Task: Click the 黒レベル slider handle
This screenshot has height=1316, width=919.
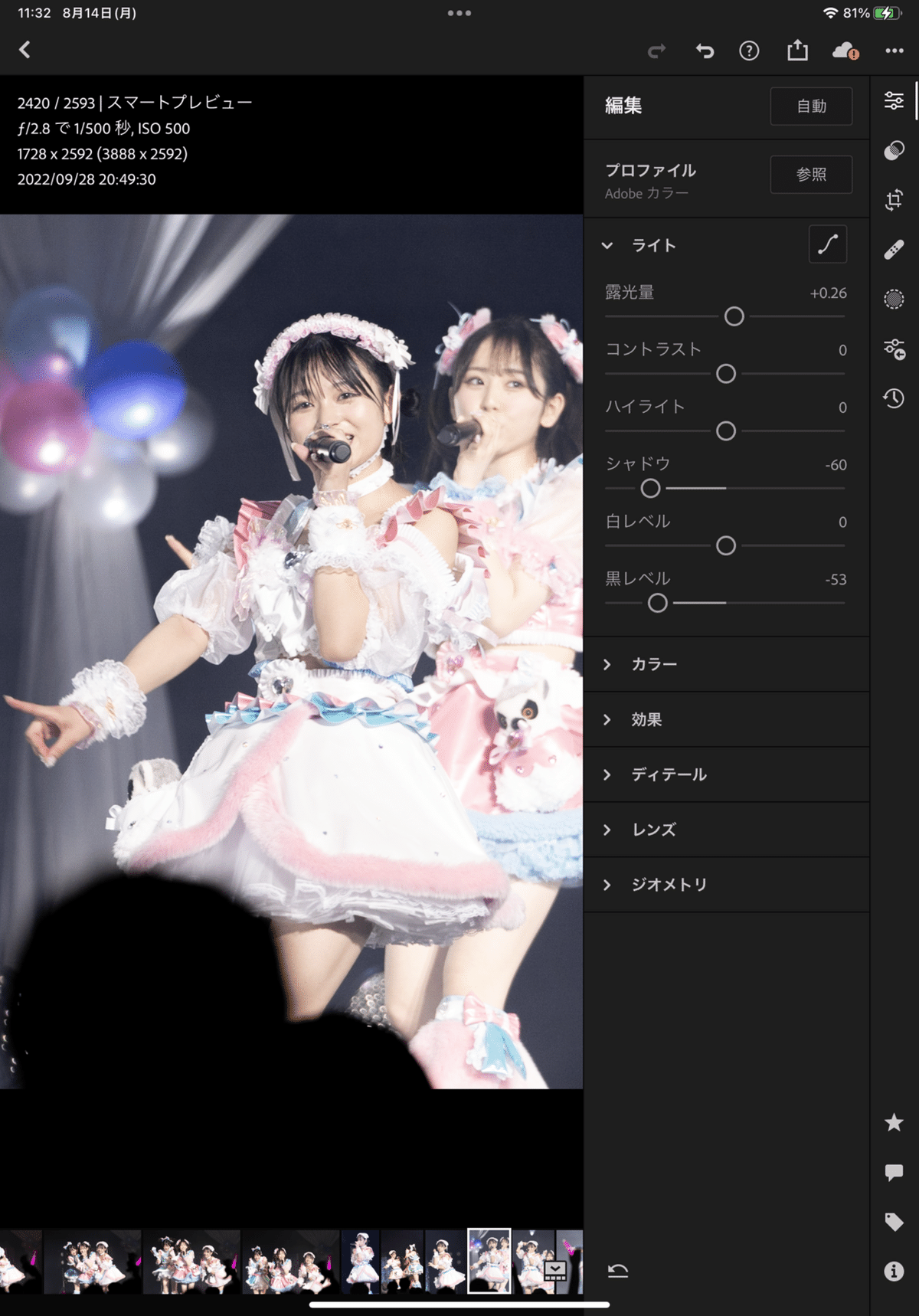Action: (657, 603)
